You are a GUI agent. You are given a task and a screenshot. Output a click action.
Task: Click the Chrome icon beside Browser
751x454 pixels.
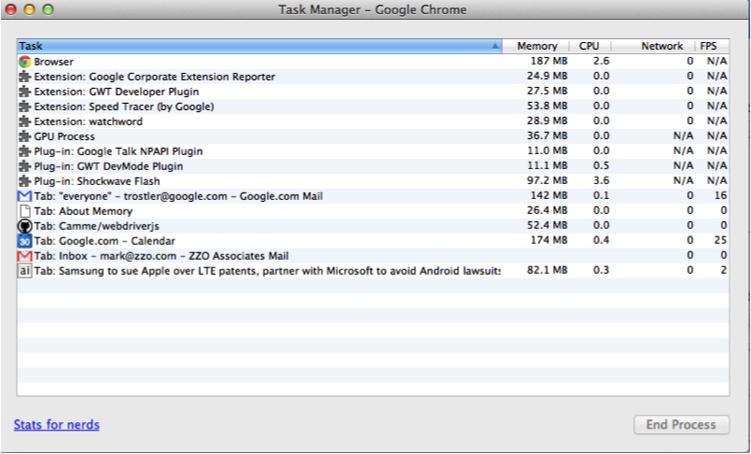pos(25,62)
